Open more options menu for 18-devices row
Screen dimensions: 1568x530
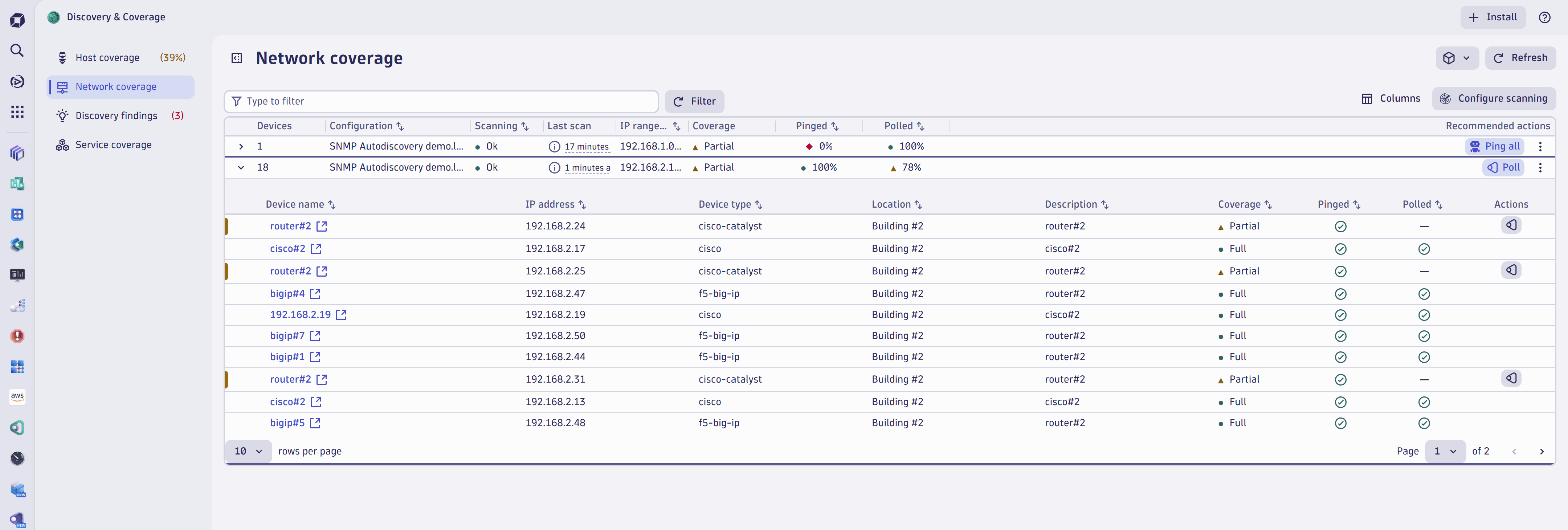pos(1540,168)
